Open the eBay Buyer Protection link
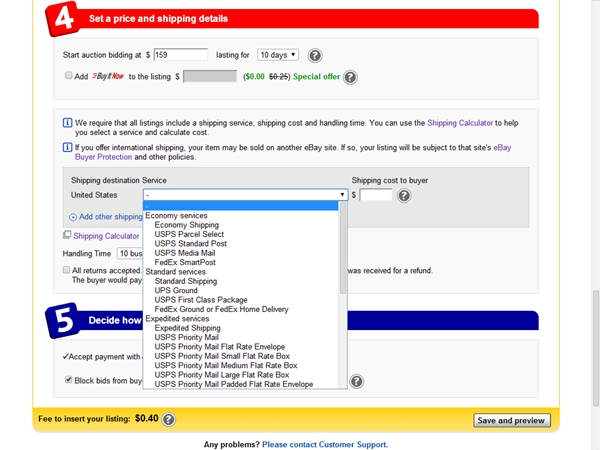 tap(293, 152)
